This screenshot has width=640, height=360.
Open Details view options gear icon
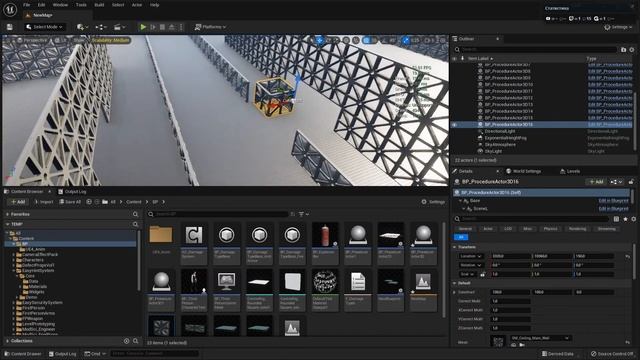tap(633, 219)
